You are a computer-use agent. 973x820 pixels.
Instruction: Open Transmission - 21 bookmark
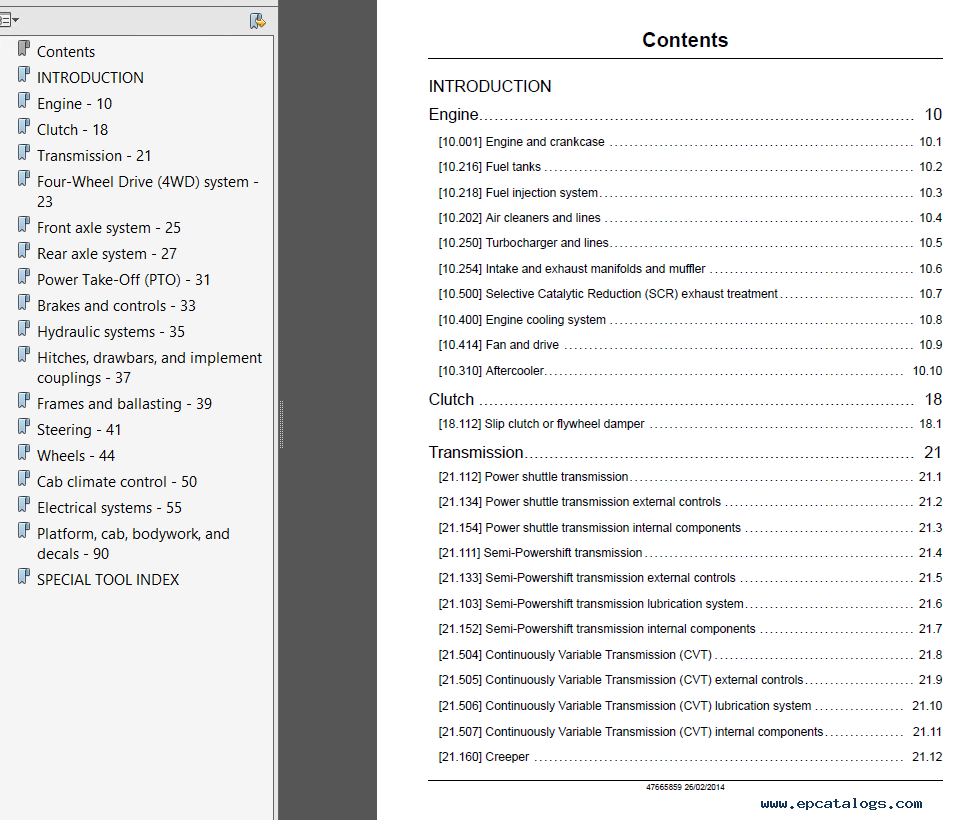(x=94, y=156)
